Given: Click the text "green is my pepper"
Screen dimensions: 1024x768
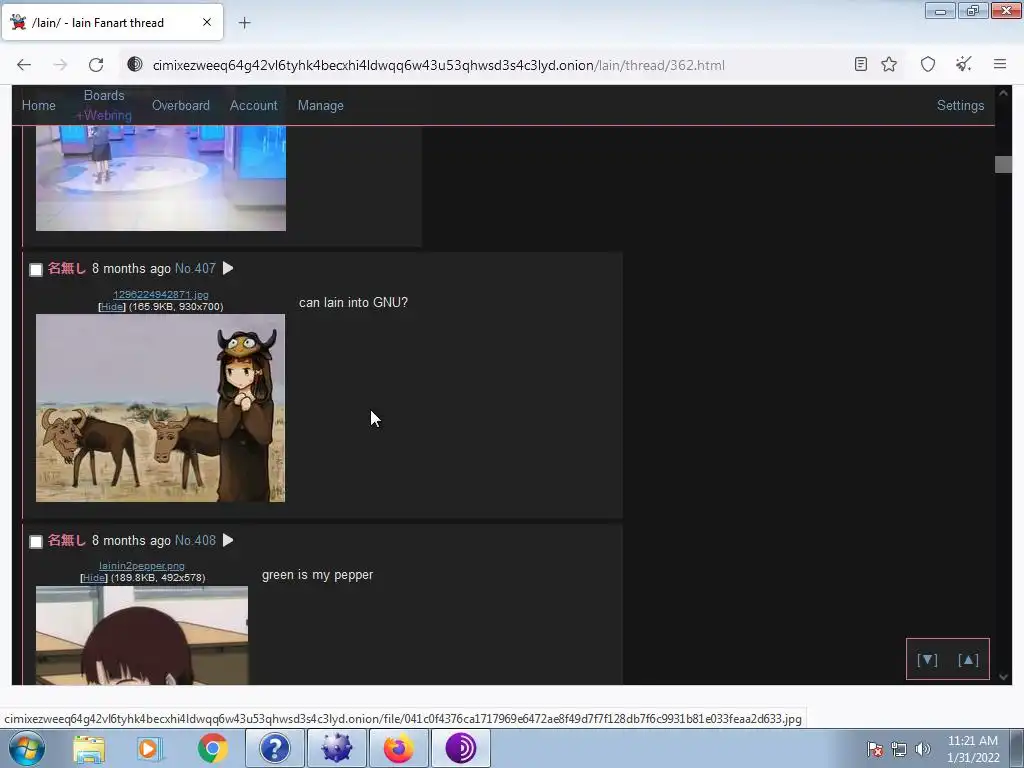Looking at the screenshot, I should tap(317, 575).
